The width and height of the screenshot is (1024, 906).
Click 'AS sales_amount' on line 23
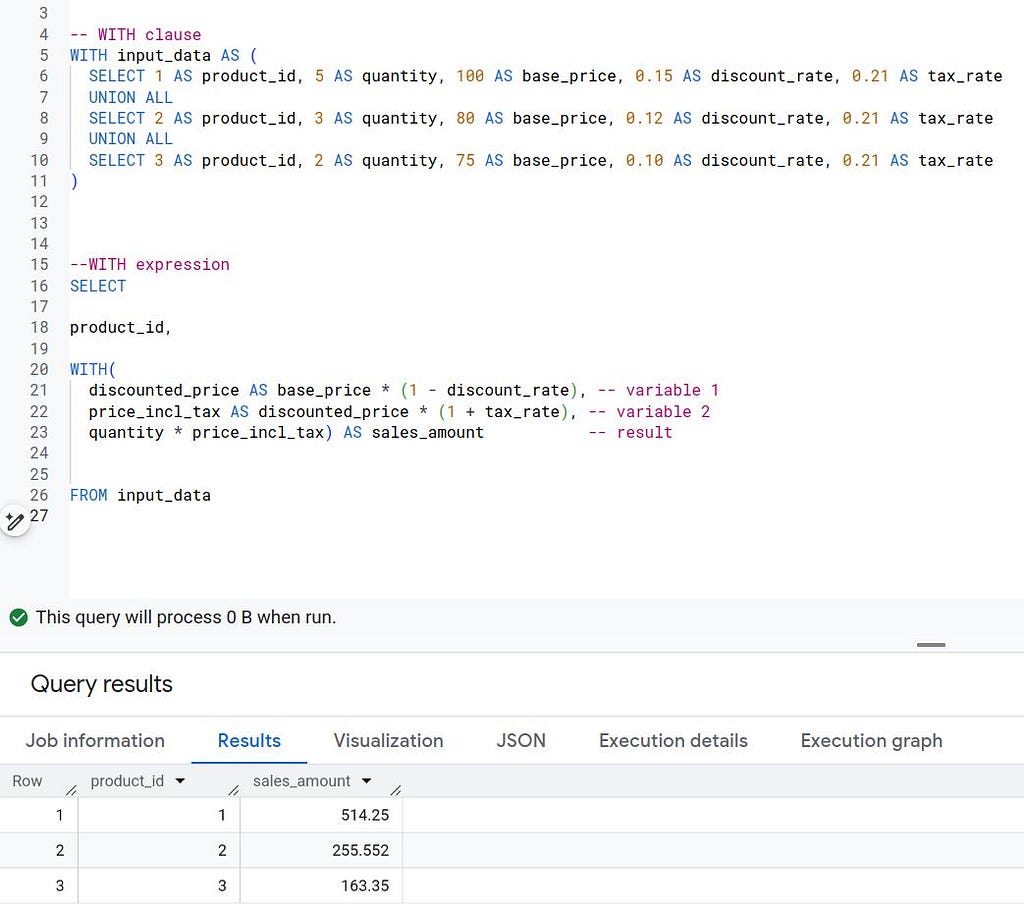coord(414,432)
